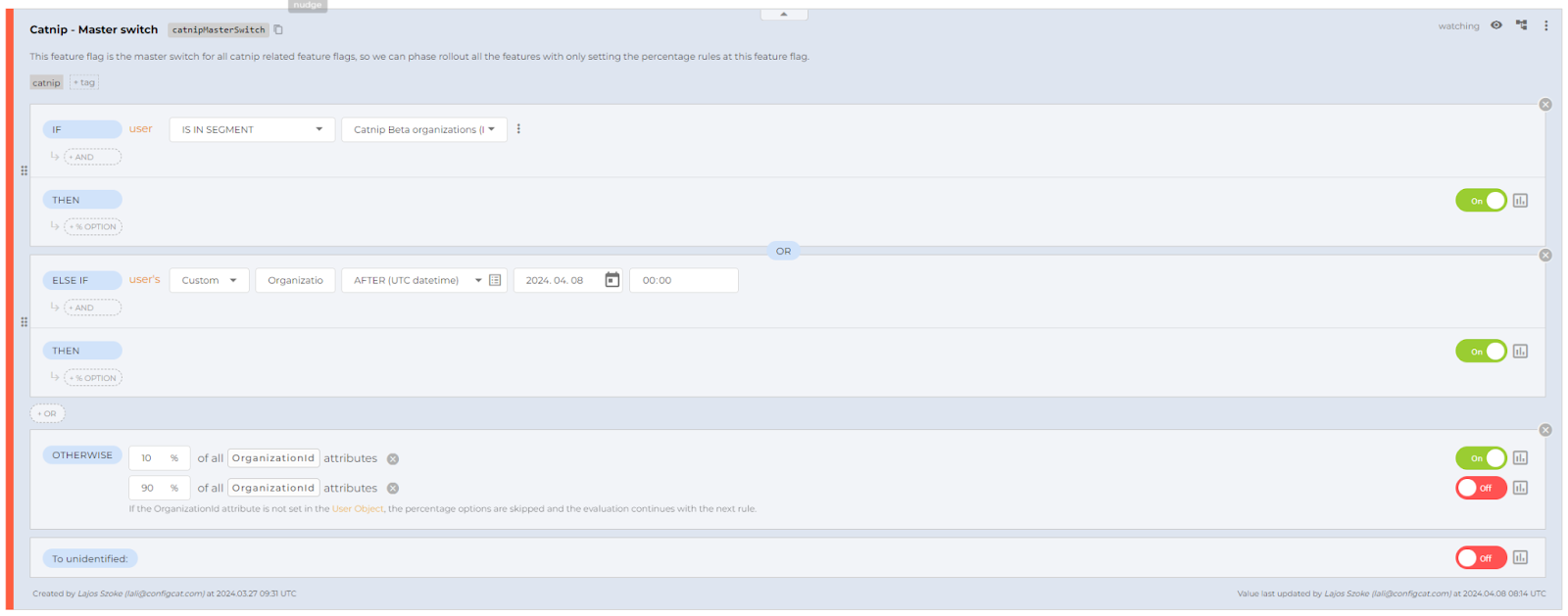Collapse the flag panel with top arrow
The height and width of the screenshot is (616, 1568).
click(784, 14)
